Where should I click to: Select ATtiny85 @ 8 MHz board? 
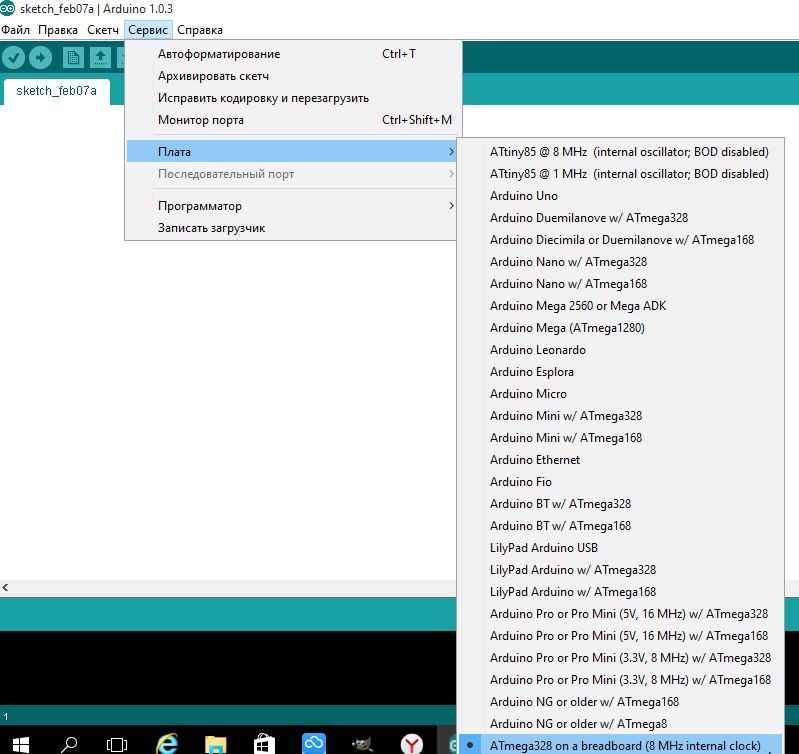tap(620, 152)
